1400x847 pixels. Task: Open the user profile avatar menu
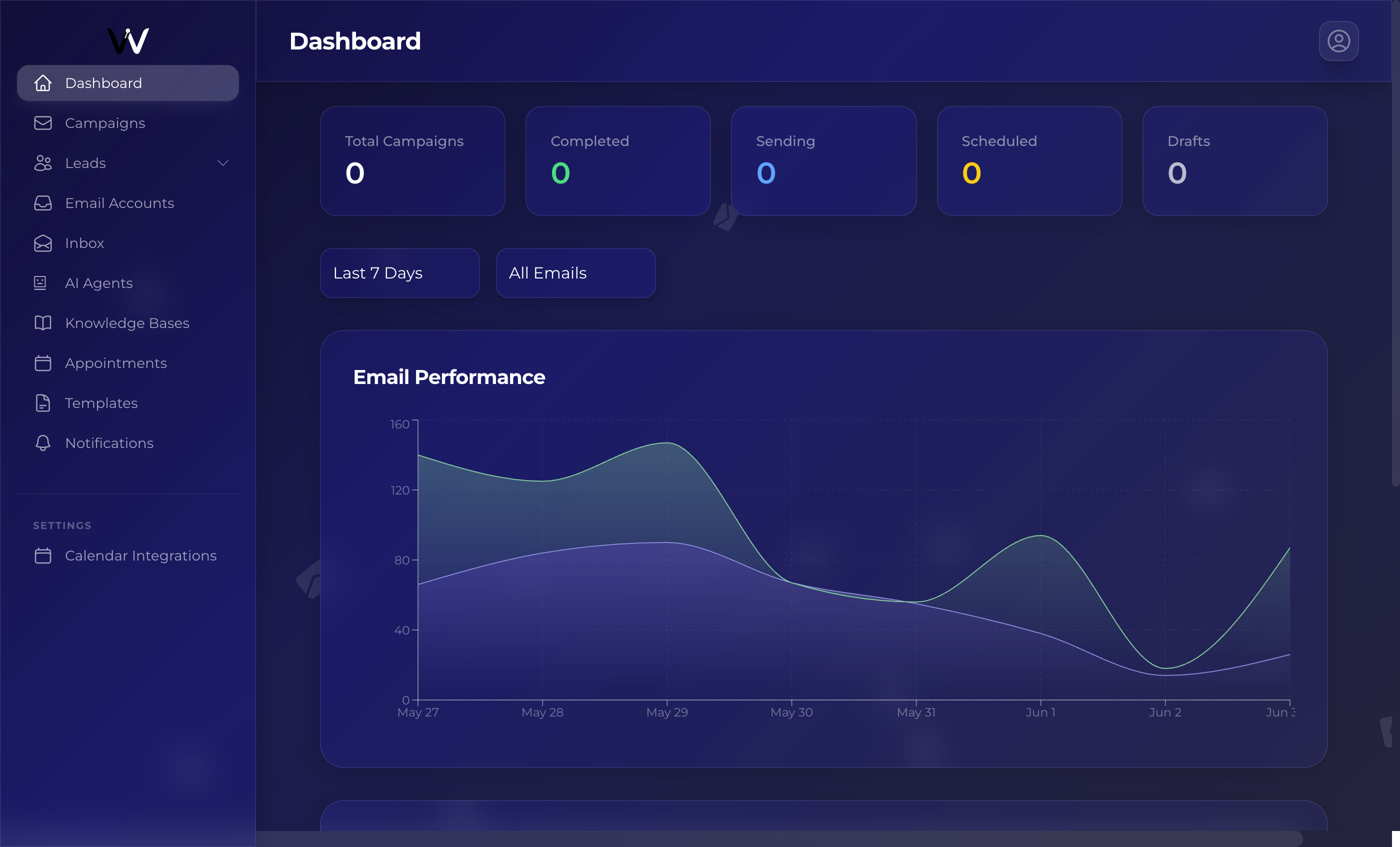click(x=1338, y=41)
